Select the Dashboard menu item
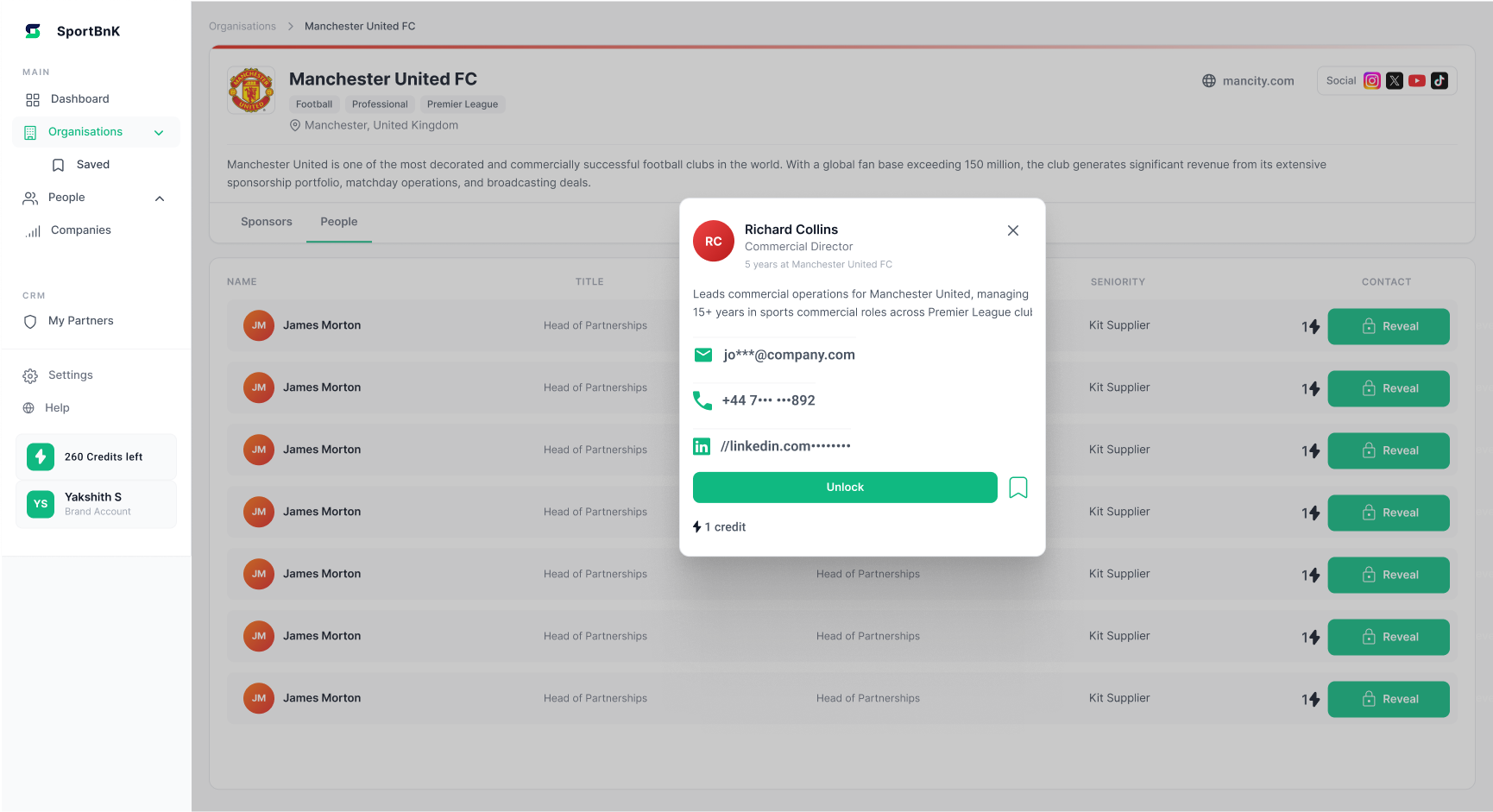The image size is (1493, 812). 79,98
